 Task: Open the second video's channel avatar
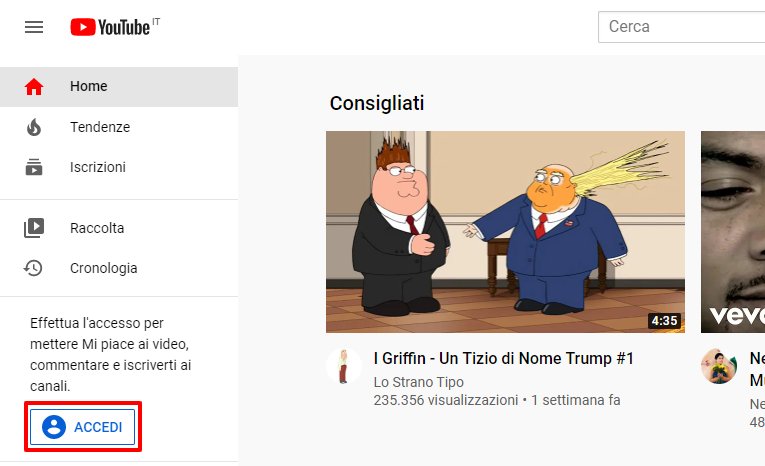pos(719,366)
